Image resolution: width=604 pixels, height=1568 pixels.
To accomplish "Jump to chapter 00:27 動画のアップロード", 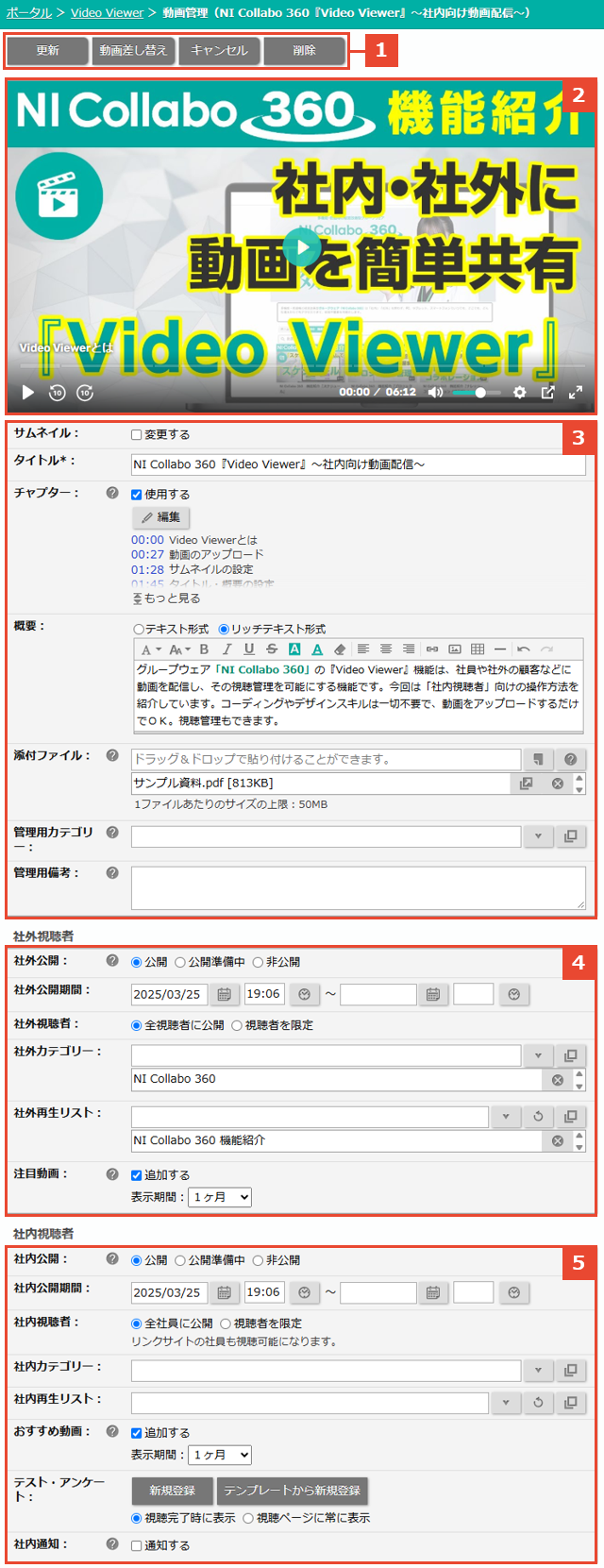I will (x=197, y=555).
